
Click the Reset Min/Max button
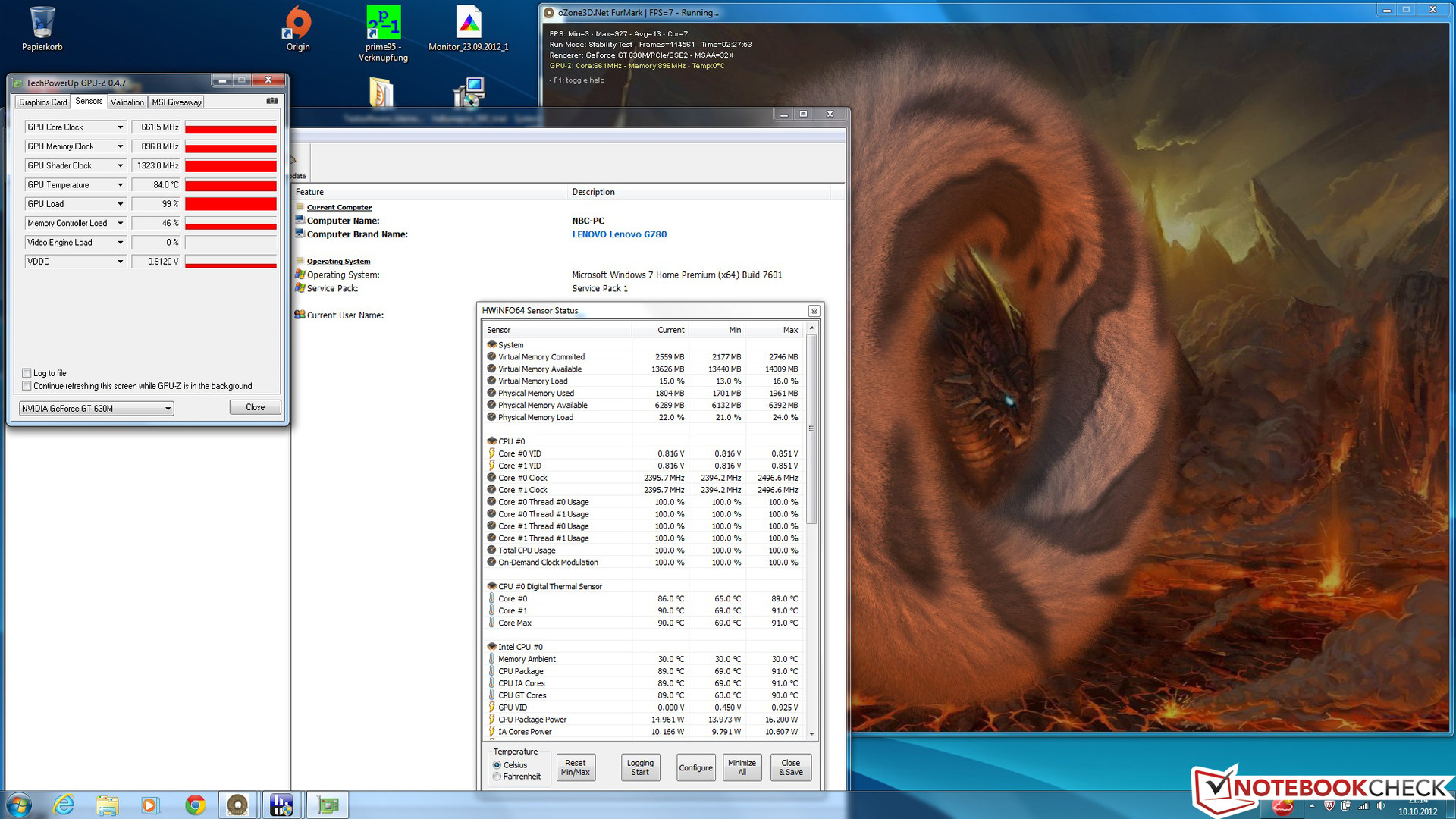576,767
